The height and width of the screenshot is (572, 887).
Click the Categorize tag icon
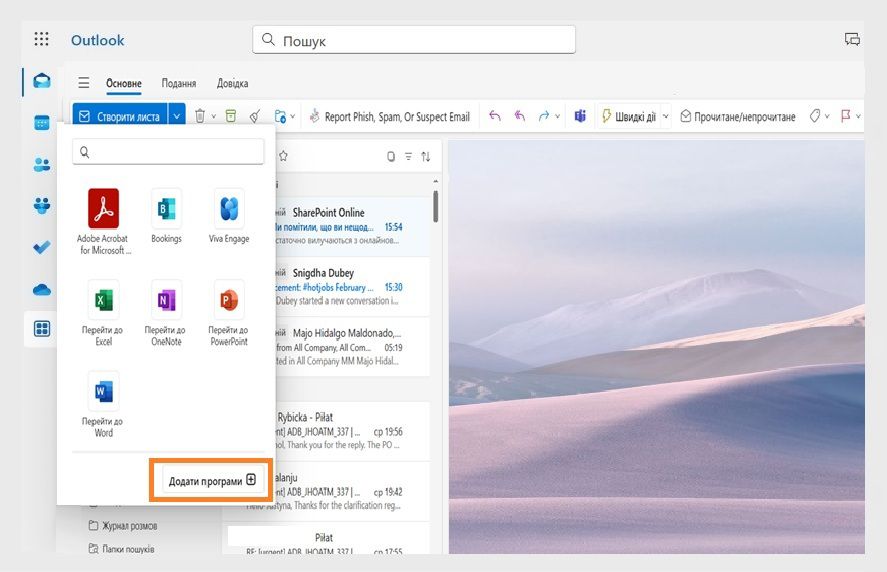815,116
